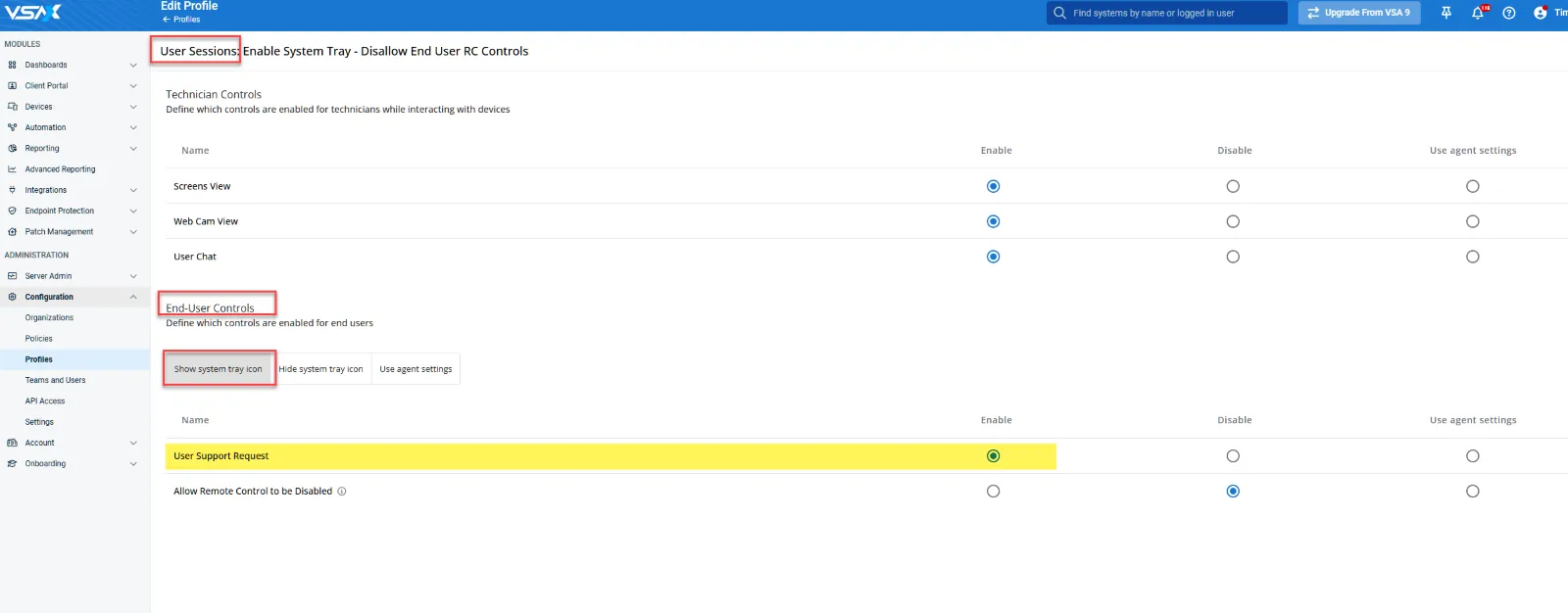Image resolution: width=1568 pixels, height=613 pixels.
Task: Open the notifications bell
Action: tap(1478, 13)
